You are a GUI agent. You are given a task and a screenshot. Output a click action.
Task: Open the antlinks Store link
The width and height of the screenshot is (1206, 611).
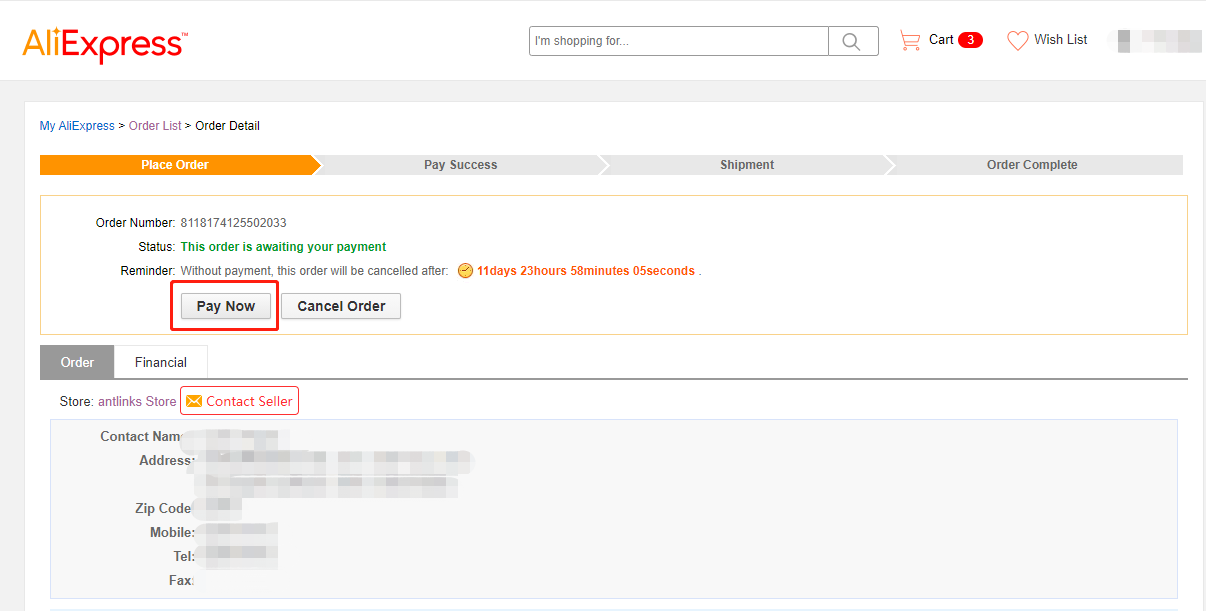pyautogui.click(x=137, y=401)
